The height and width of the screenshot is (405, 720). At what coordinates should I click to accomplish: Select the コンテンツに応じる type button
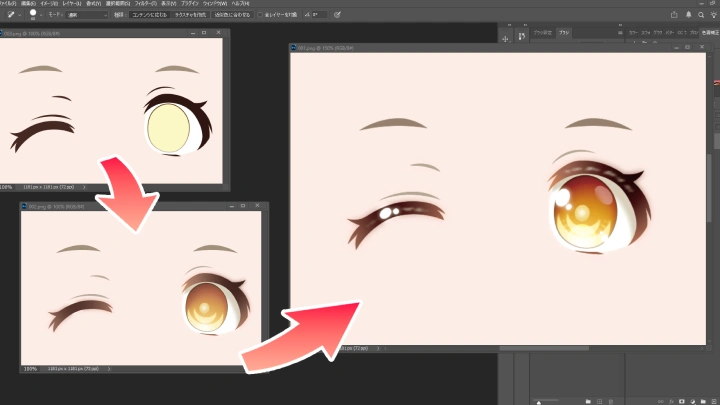[x=149, y=15]
